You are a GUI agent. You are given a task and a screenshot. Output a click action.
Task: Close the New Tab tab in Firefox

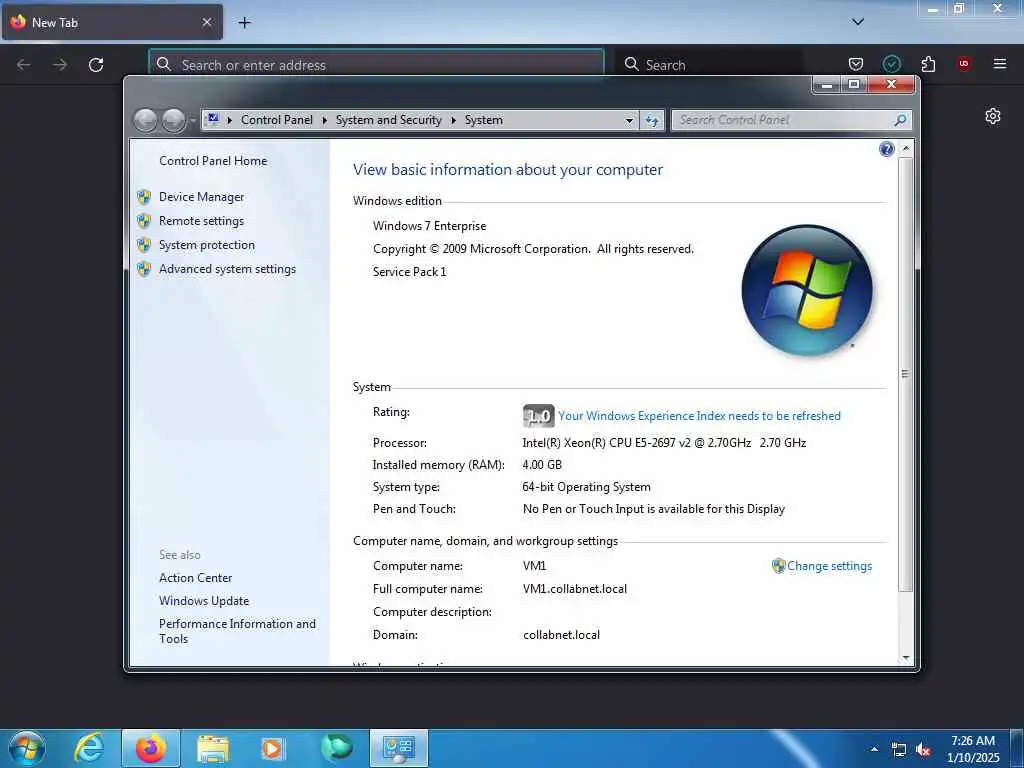[206, 22]
